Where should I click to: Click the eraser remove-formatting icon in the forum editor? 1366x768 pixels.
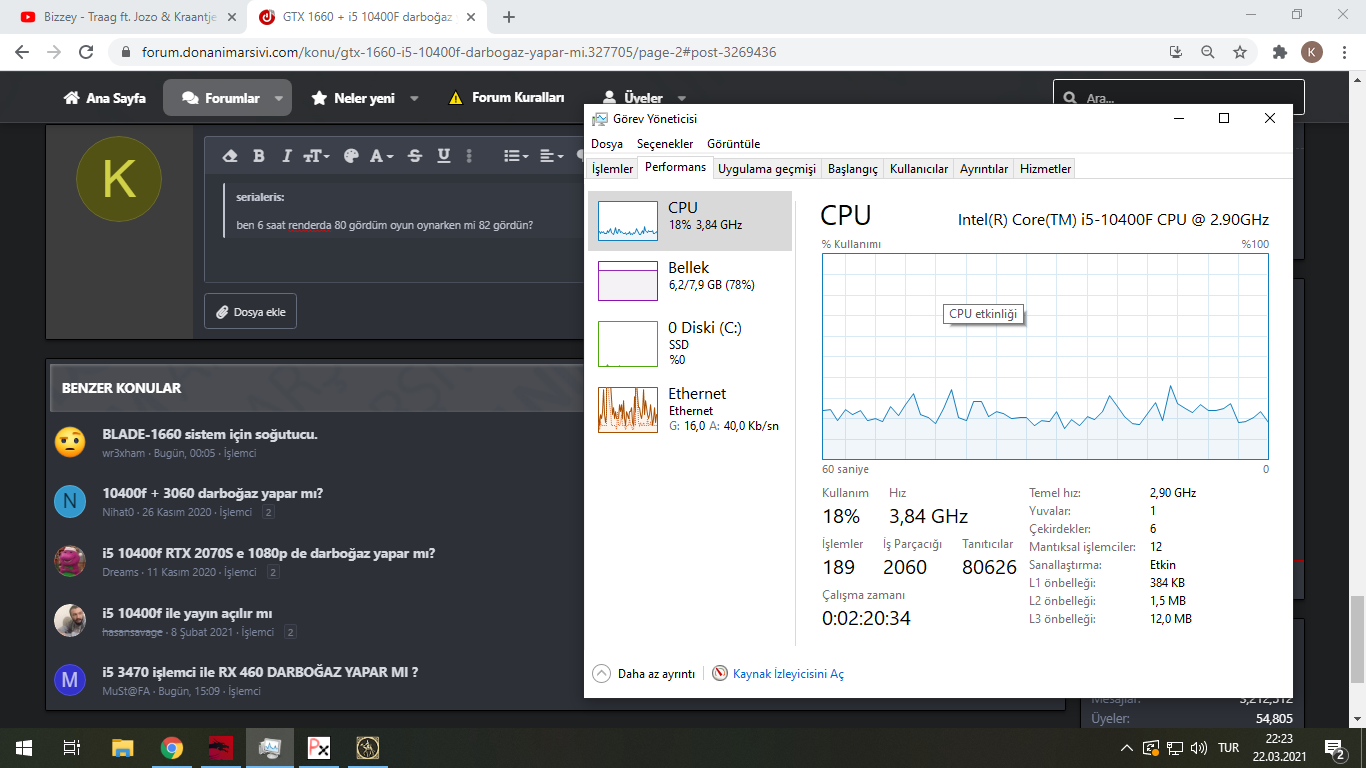[230, 156]
